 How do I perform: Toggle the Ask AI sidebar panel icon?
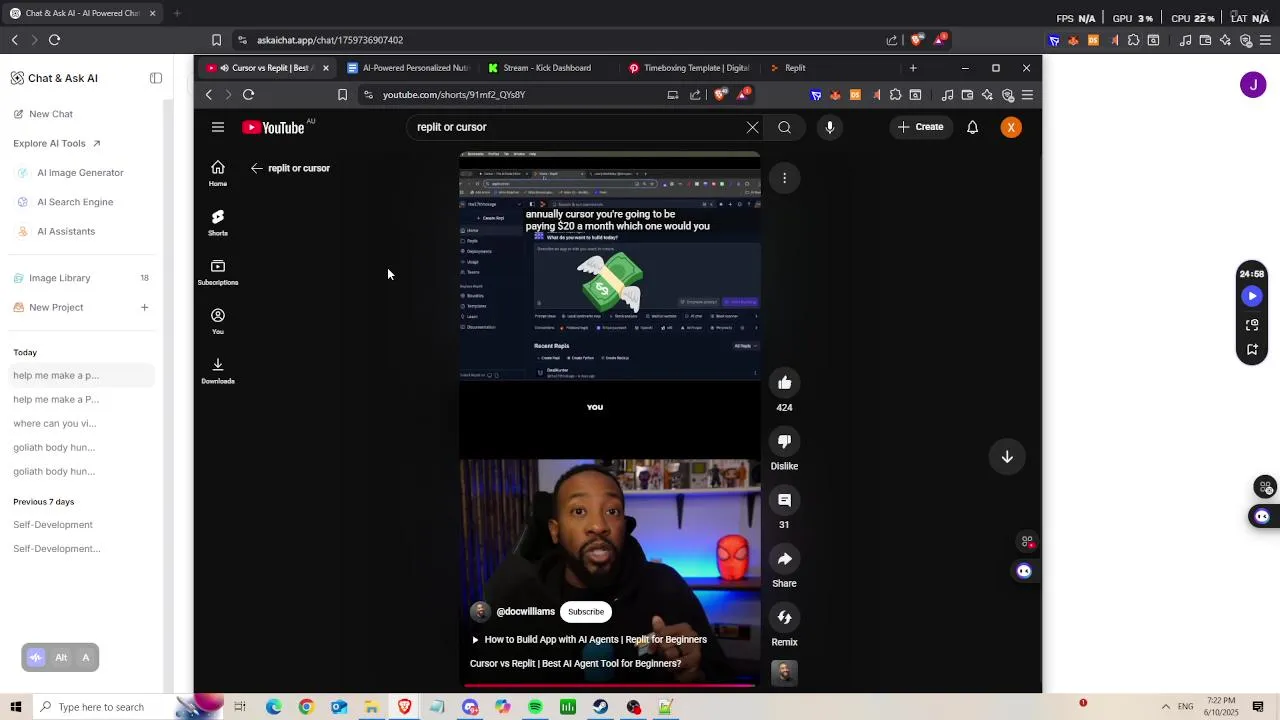click(156, 78)
